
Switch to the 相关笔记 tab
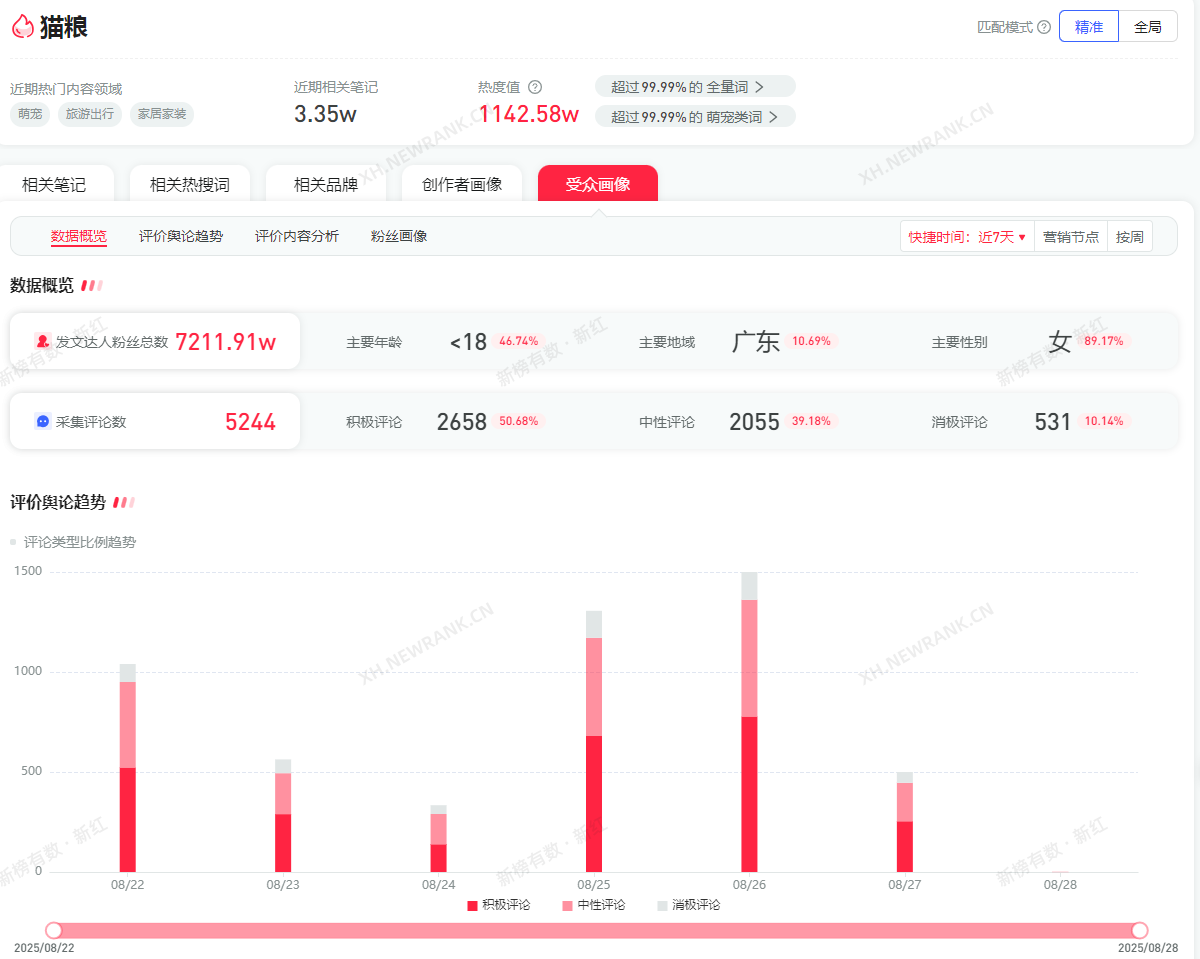point(54,185)
